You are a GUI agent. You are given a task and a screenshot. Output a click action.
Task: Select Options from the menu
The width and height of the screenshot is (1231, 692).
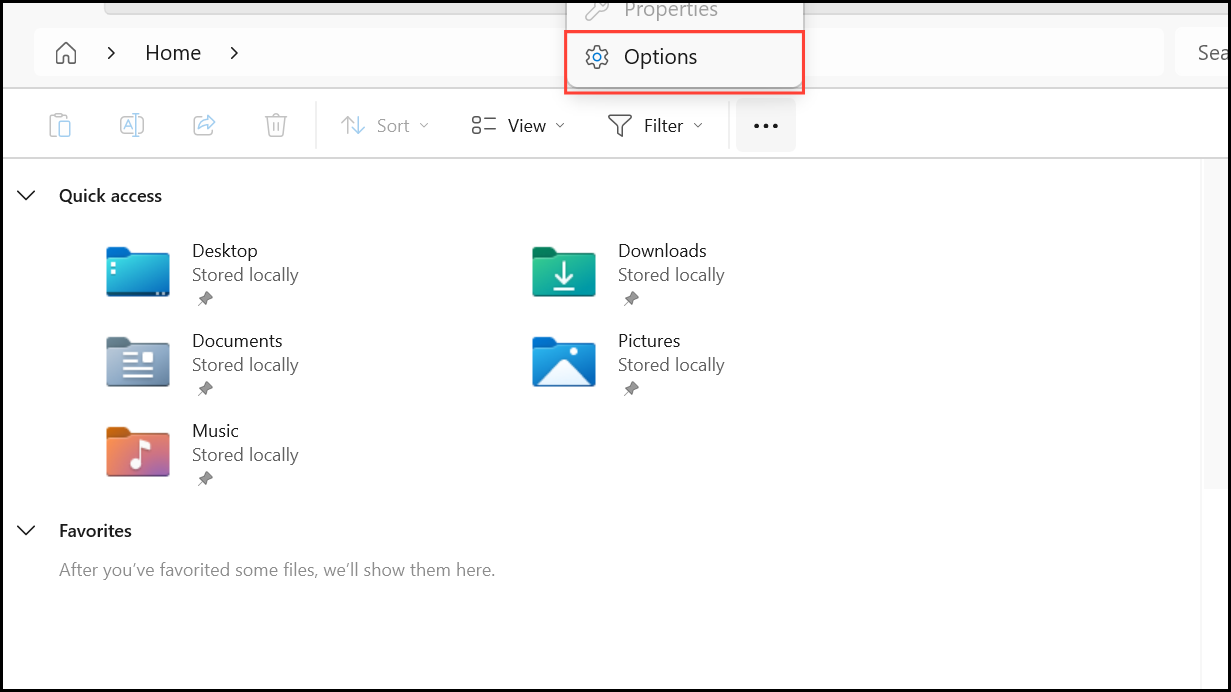pos(660,57)
